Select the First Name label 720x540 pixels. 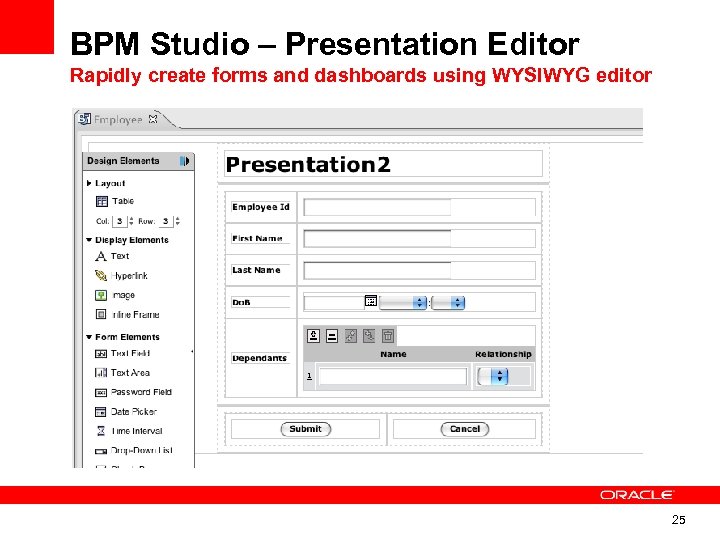click(257, 239)
